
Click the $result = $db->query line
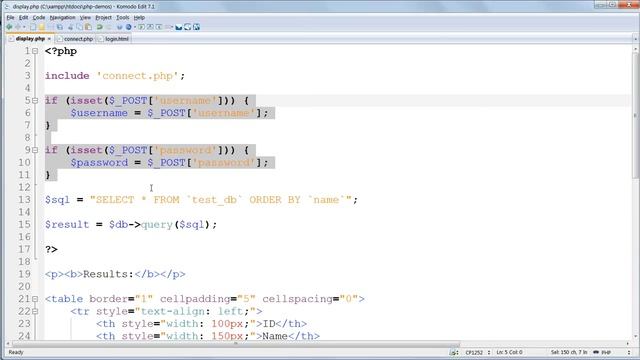131,224
